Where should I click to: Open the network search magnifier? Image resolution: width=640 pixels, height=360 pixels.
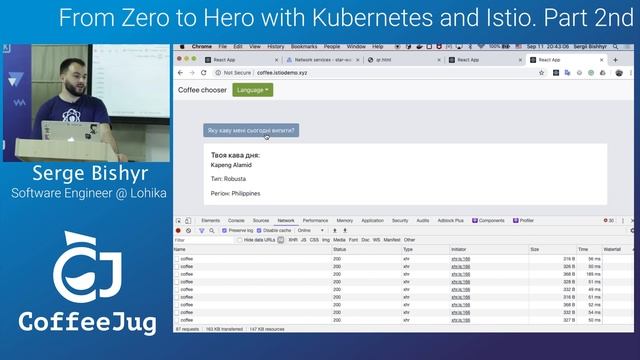click(x=212, y=231)
